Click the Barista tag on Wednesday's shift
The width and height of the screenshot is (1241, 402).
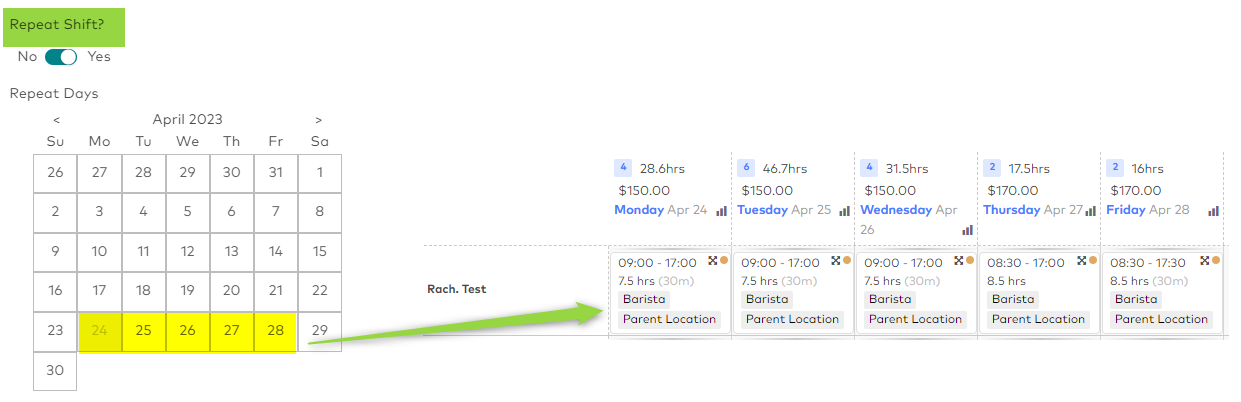click(890, 299)
